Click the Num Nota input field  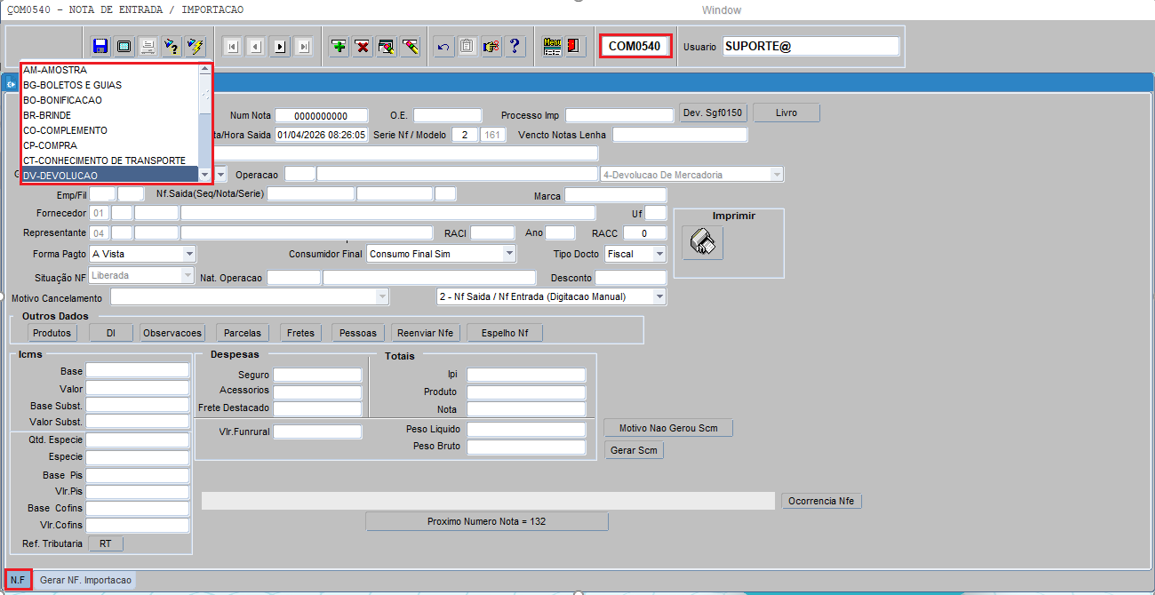[321, 116]
